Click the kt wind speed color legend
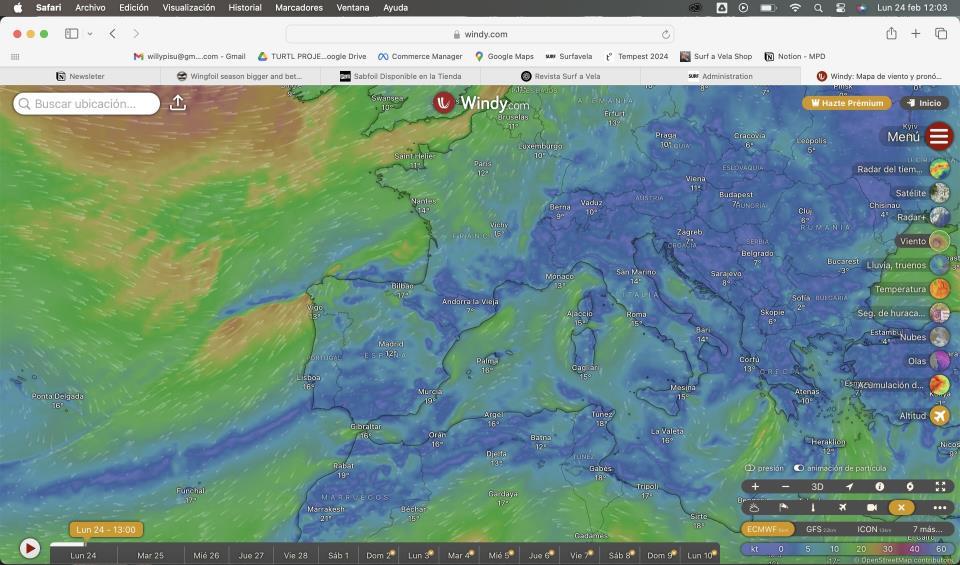The width and height of the screenshot is (960, 565). pyautogui.click(x=846, y=549)
